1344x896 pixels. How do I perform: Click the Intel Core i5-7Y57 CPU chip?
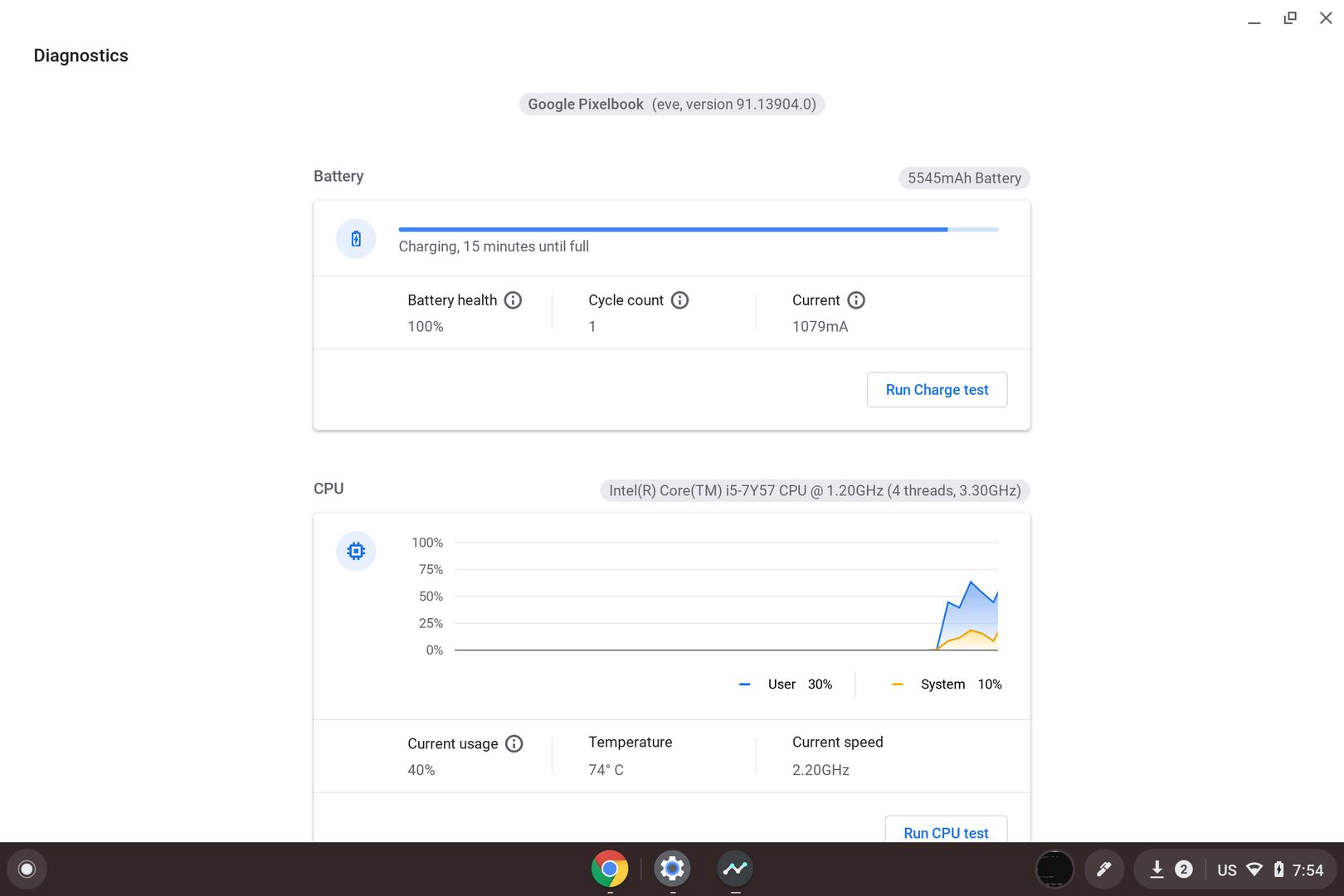pyautogui.click(x=815, y=491)
